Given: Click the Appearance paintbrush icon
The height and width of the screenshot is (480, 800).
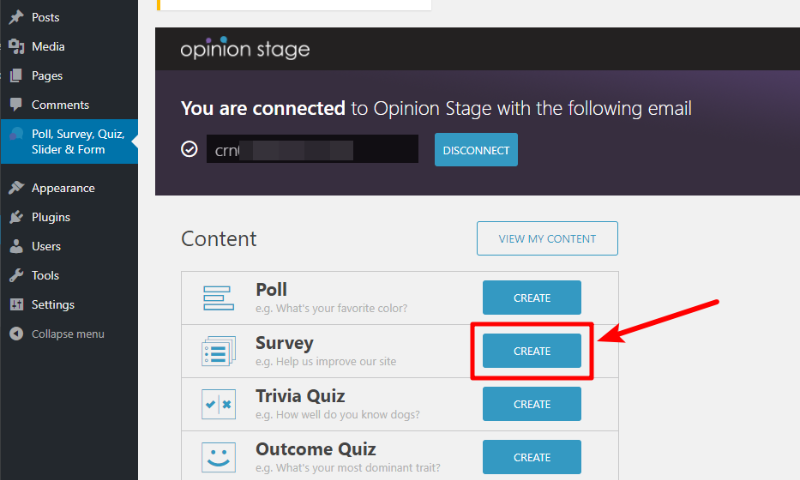Looking at the screenshot, I should pyautogui.click(x=16, y=188).
